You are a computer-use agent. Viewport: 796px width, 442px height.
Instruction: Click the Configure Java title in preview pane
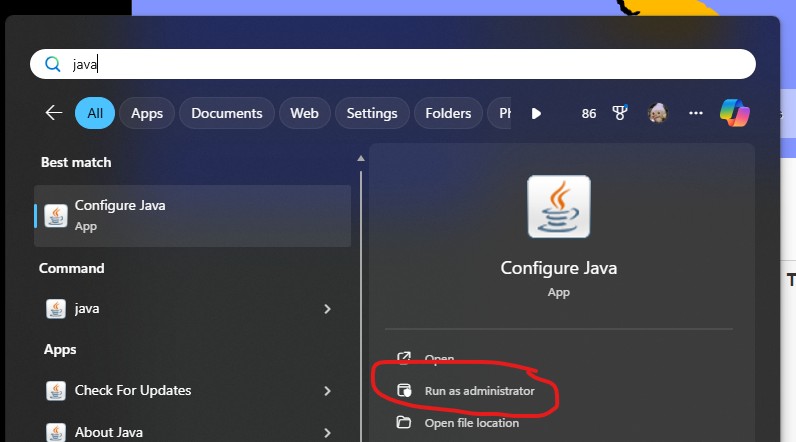point(559,268)
